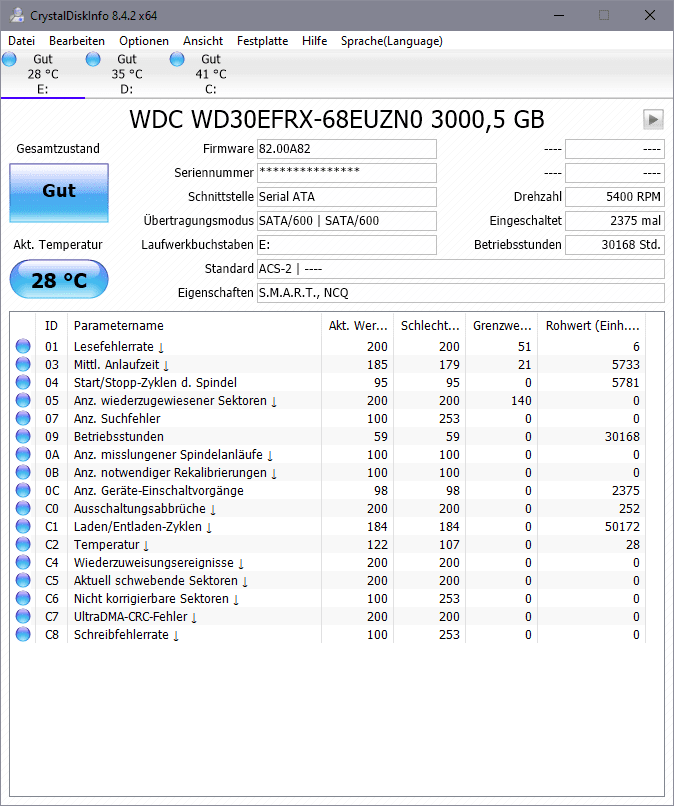Click status orb for Aktuell schwebende Sektoren row
The height and width of the screenshot is (806, 674).
(23, 580)
